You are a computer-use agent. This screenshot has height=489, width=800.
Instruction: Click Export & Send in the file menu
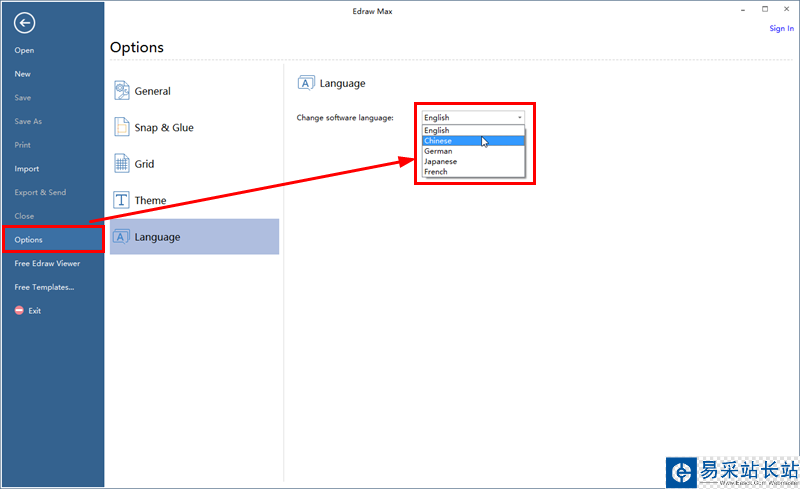click(40, 192)
